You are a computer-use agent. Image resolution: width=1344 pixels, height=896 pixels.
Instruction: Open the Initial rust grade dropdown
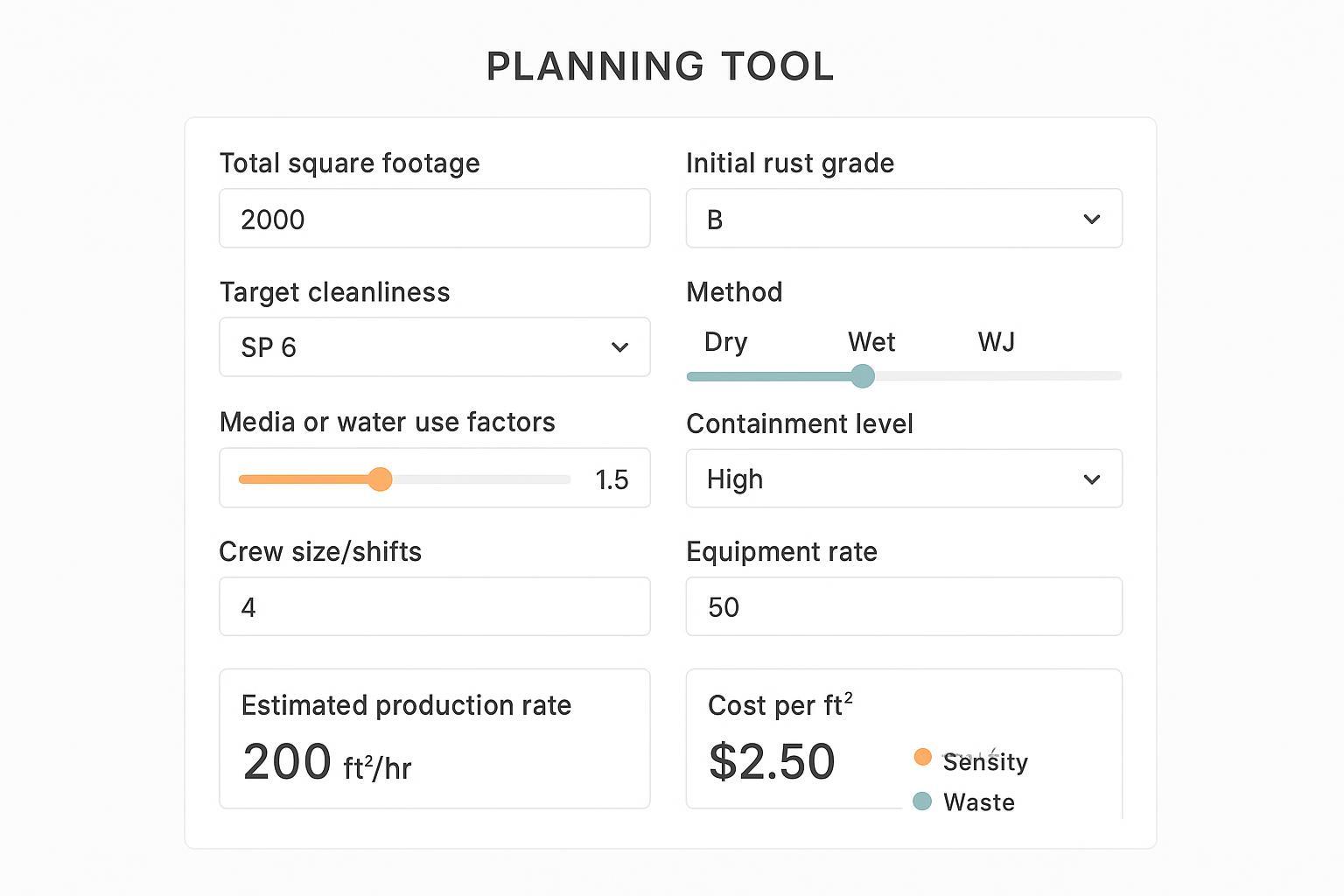(904, 219)
